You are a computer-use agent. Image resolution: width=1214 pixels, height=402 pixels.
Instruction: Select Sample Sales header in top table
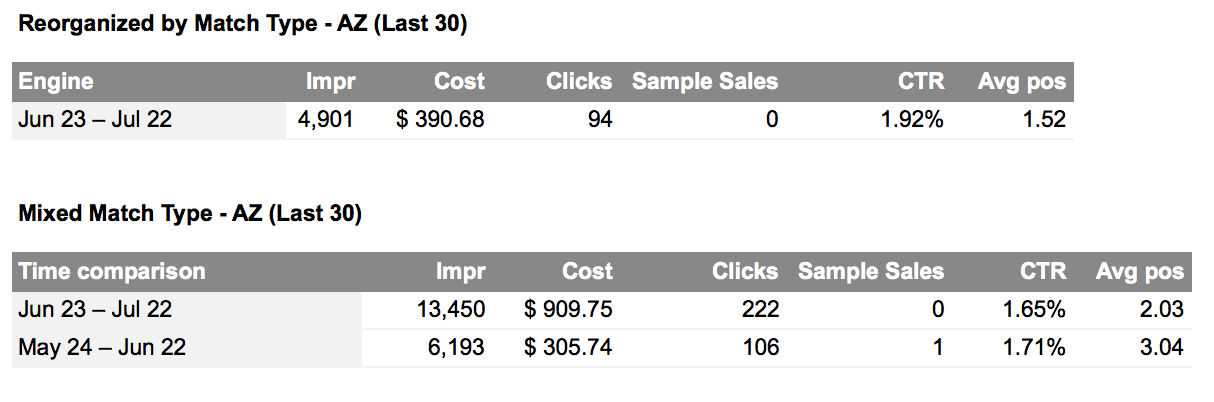coord(705,82)
